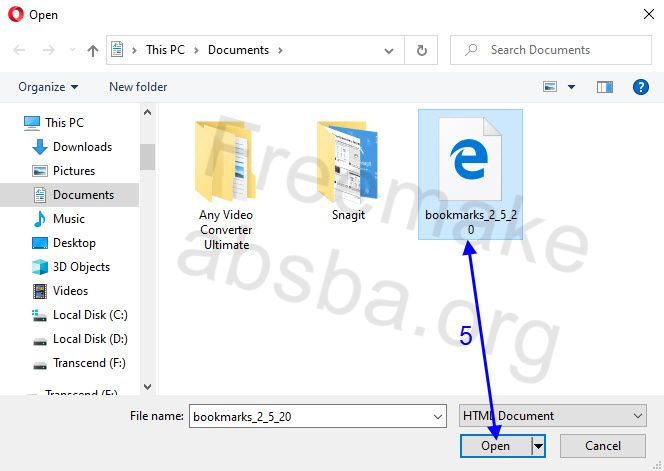Click the Cancel button
The width and height of the screenshot is (664, 471).
point(603,446)
